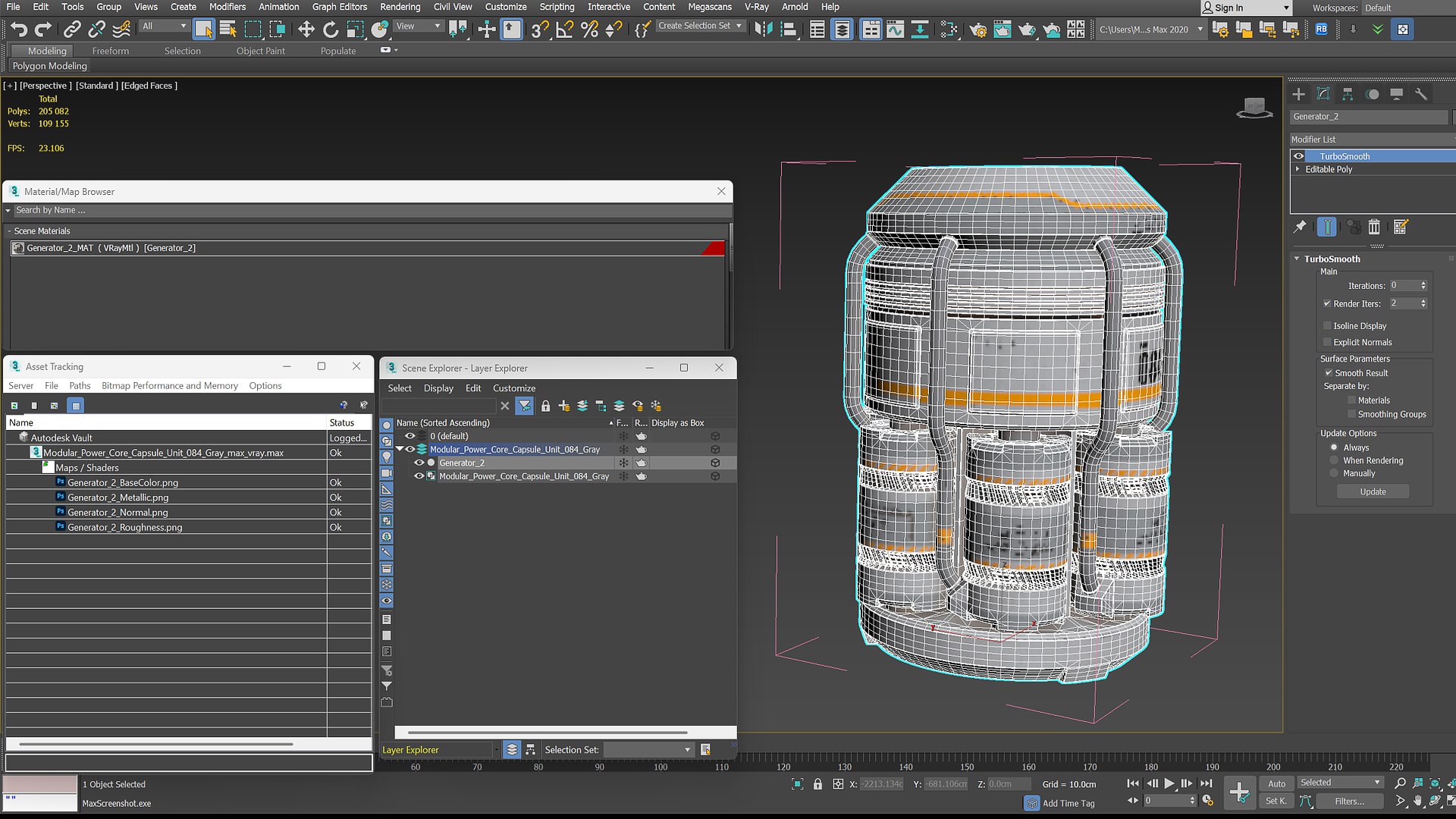Enable the Isoline Display checkbox
This screenshot has height=819, width=1456.
click(1327, 325)
